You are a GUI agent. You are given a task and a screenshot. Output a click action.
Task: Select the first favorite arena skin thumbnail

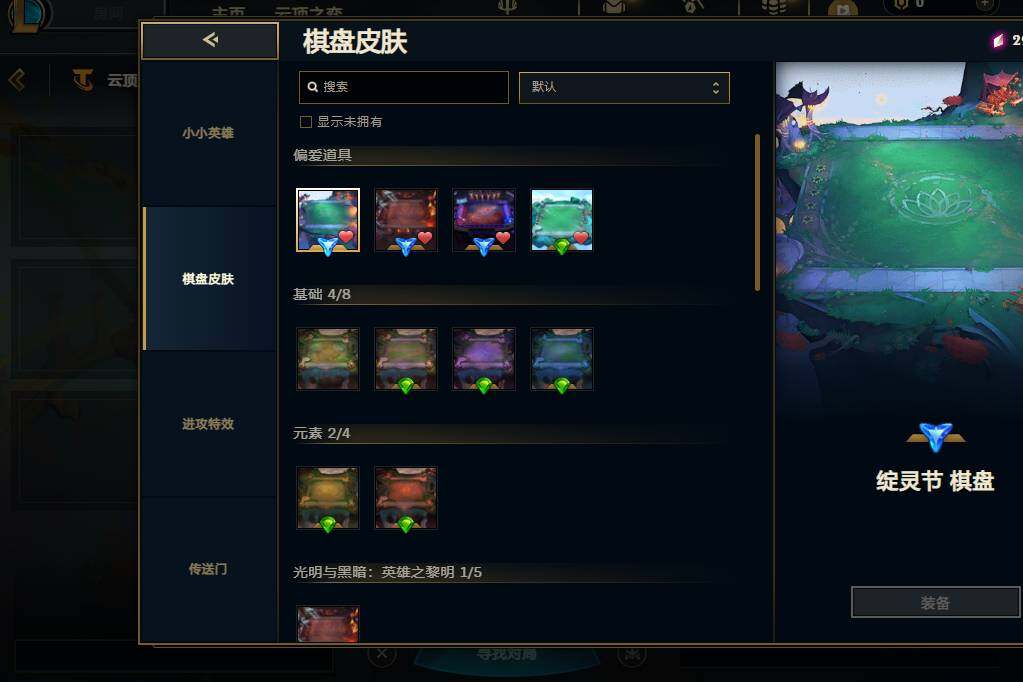328,220
